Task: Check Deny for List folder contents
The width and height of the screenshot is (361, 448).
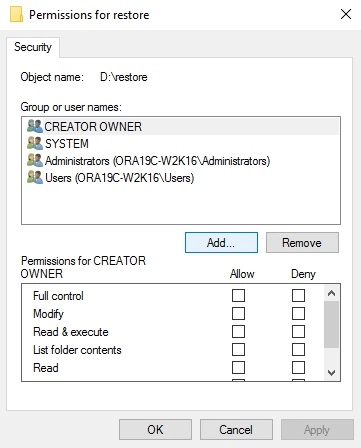Action: (x=298, y=350)
